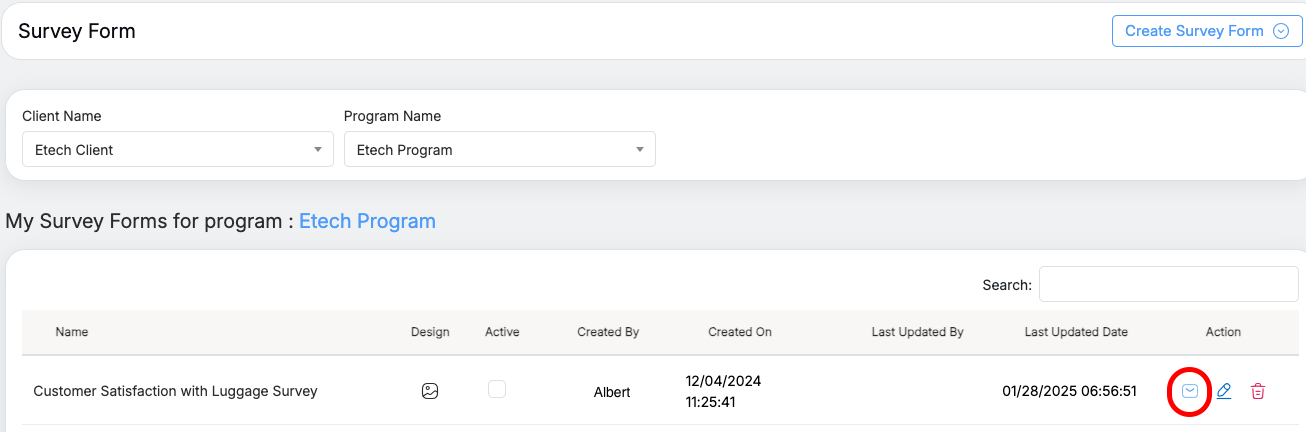Focus the Search input field
This screenshot has width=1306, height=432.
(x=1168, y=284)
